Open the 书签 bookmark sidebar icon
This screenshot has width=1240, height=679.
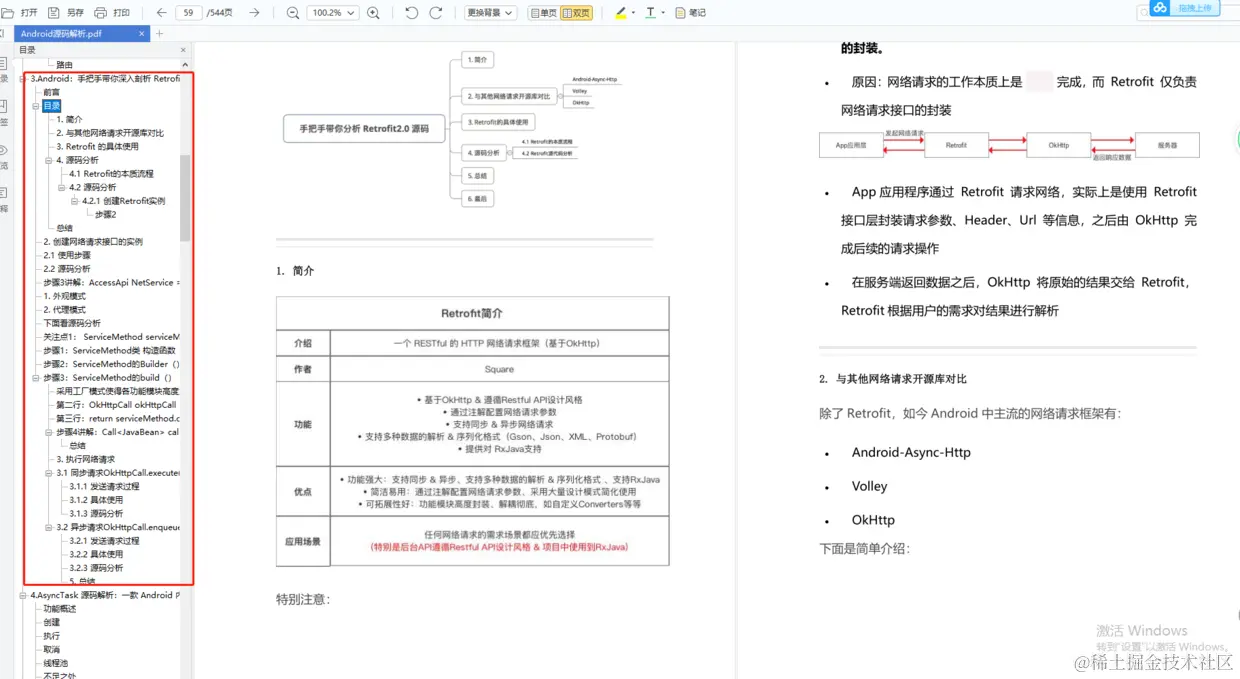click(4, 113)
